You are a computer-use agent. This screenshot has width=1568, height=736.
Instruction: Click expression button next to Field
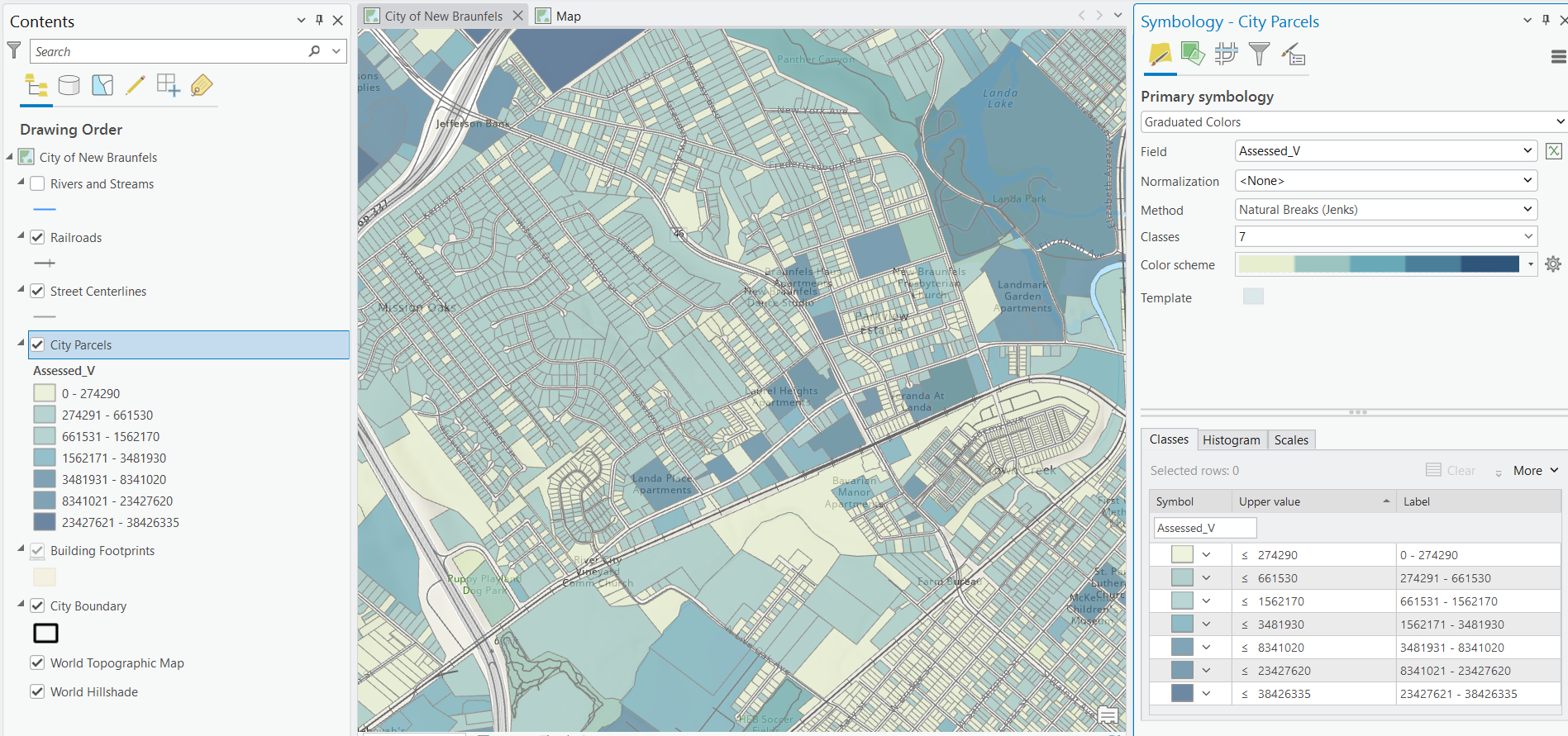pos(1554,151)
